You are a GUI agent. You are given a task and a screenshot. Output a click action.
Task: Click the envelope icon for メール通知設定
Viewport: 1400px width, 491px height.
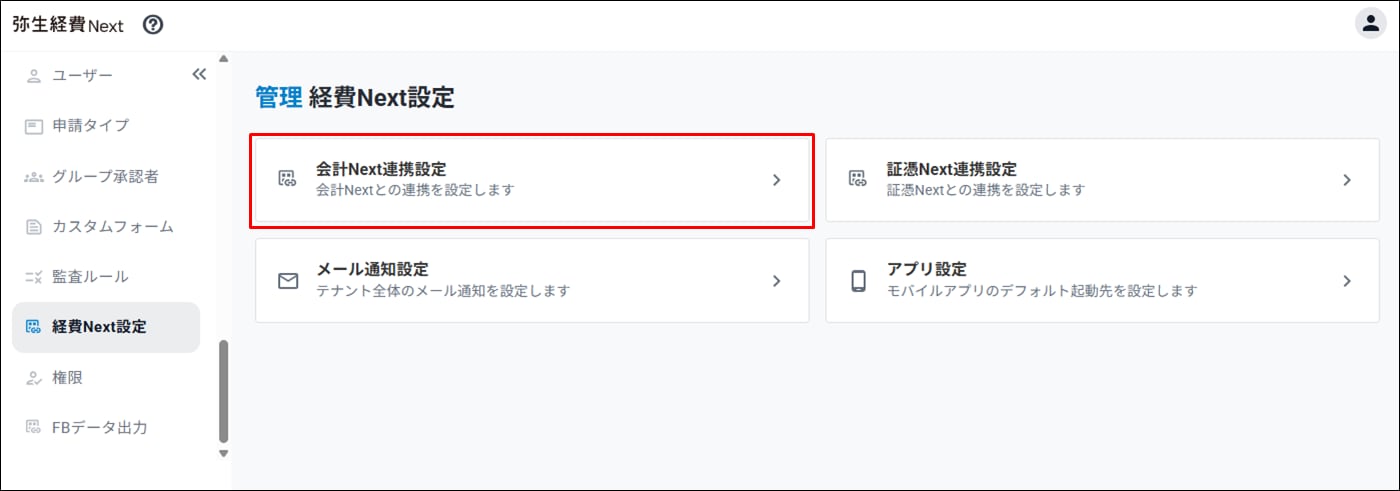point(288,281)
